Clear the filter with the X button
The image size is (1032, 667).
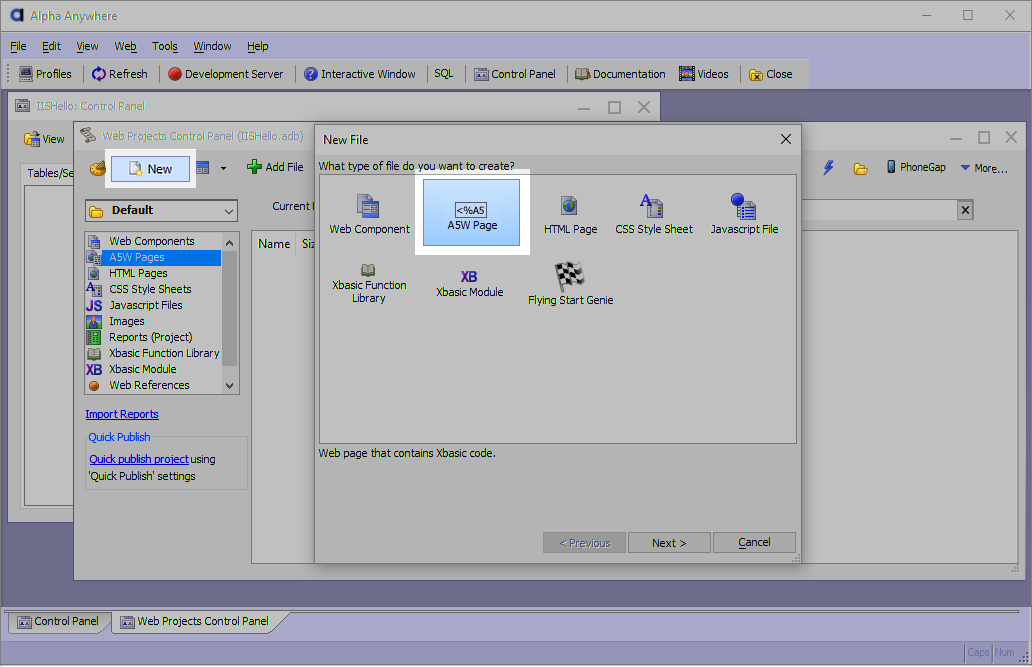point(965,210)
